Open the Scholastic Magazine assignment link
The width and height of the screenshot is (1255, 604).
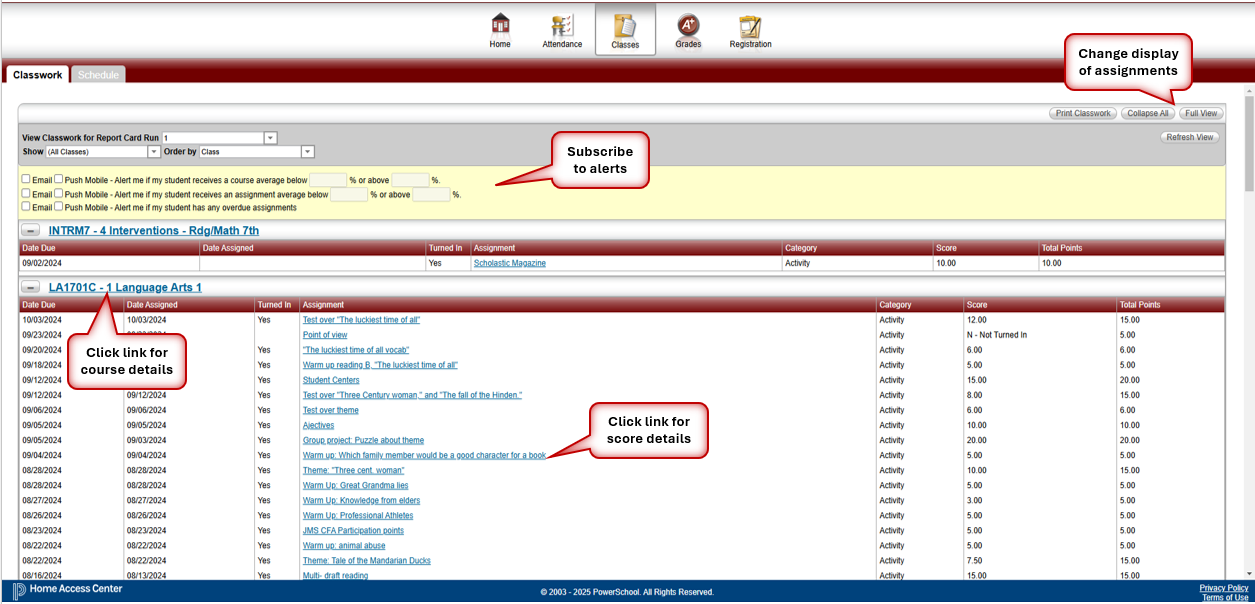coord(509,263)
